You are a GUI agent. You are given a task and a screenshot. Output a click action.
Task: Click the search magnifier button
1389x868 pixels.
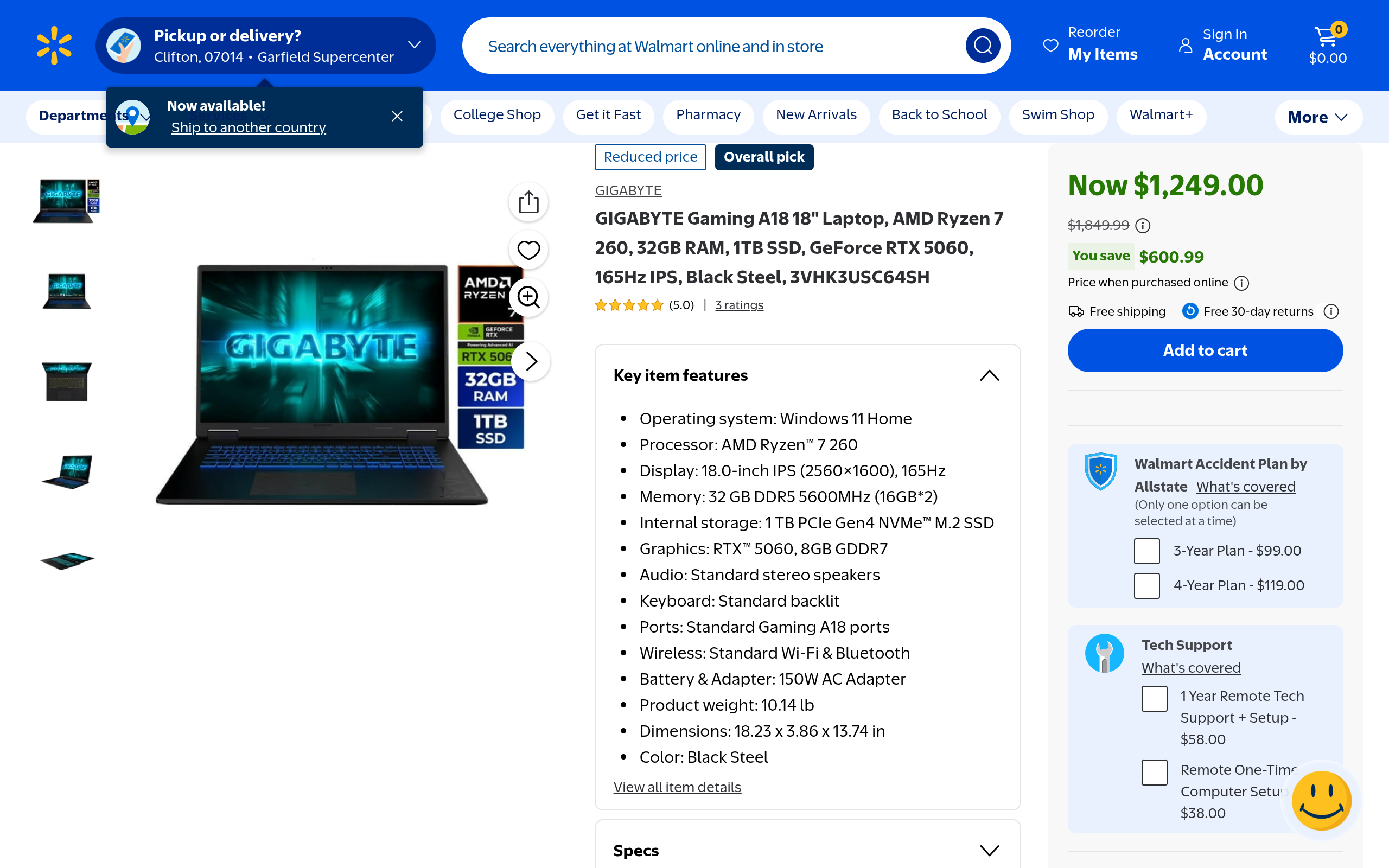982,46
